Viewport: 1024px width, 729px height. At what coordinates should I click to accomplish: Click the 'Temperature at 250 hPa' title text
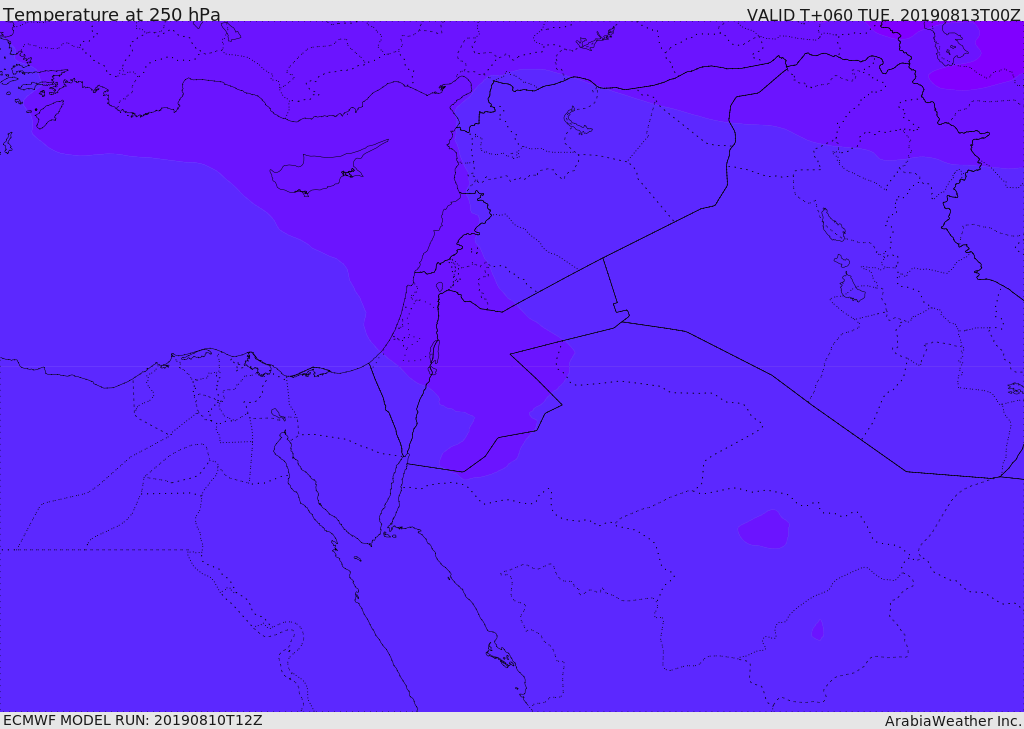pos(112,14)
